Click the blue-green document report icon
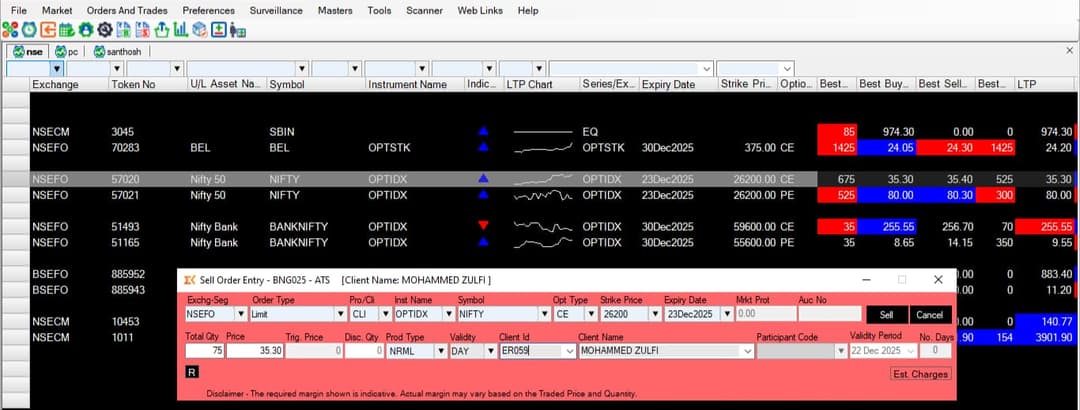1080x410 pixels. tap(123, 30)
